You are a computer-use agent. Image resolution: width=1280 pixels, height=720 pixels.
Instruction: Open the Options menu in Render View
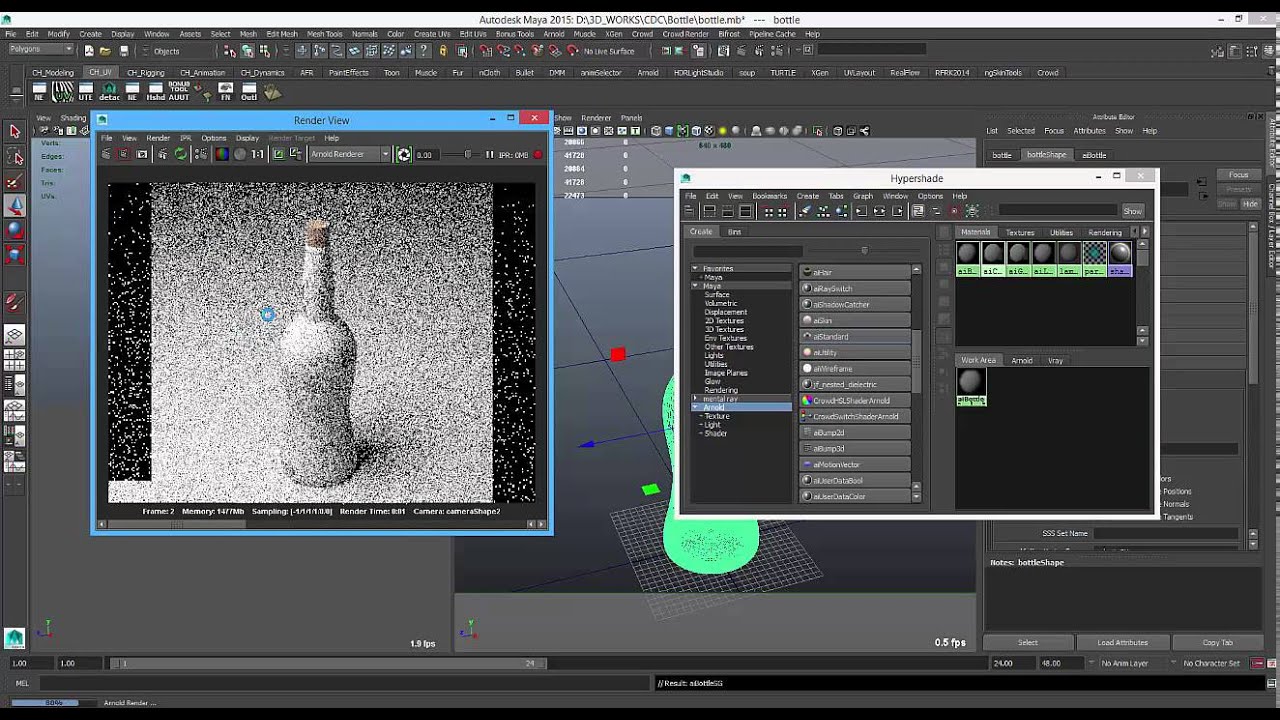coord(214,138)
